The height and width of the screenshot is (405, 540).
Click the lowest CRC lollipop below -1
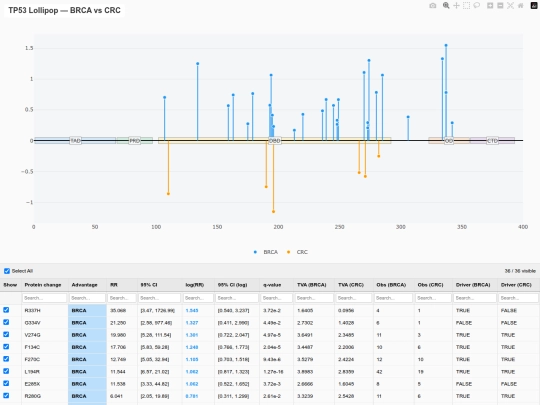(x=273, y=211)
